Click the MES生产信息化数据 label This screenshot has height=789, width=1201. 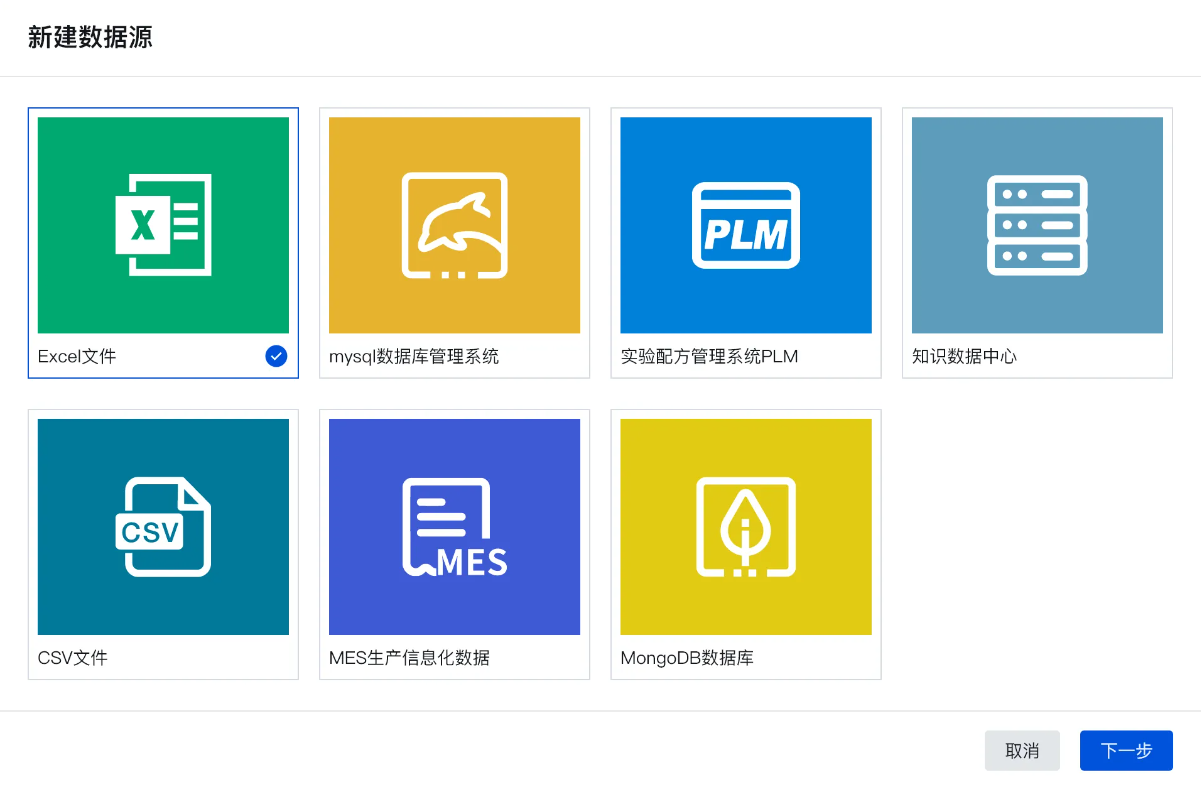coord(409,658)
